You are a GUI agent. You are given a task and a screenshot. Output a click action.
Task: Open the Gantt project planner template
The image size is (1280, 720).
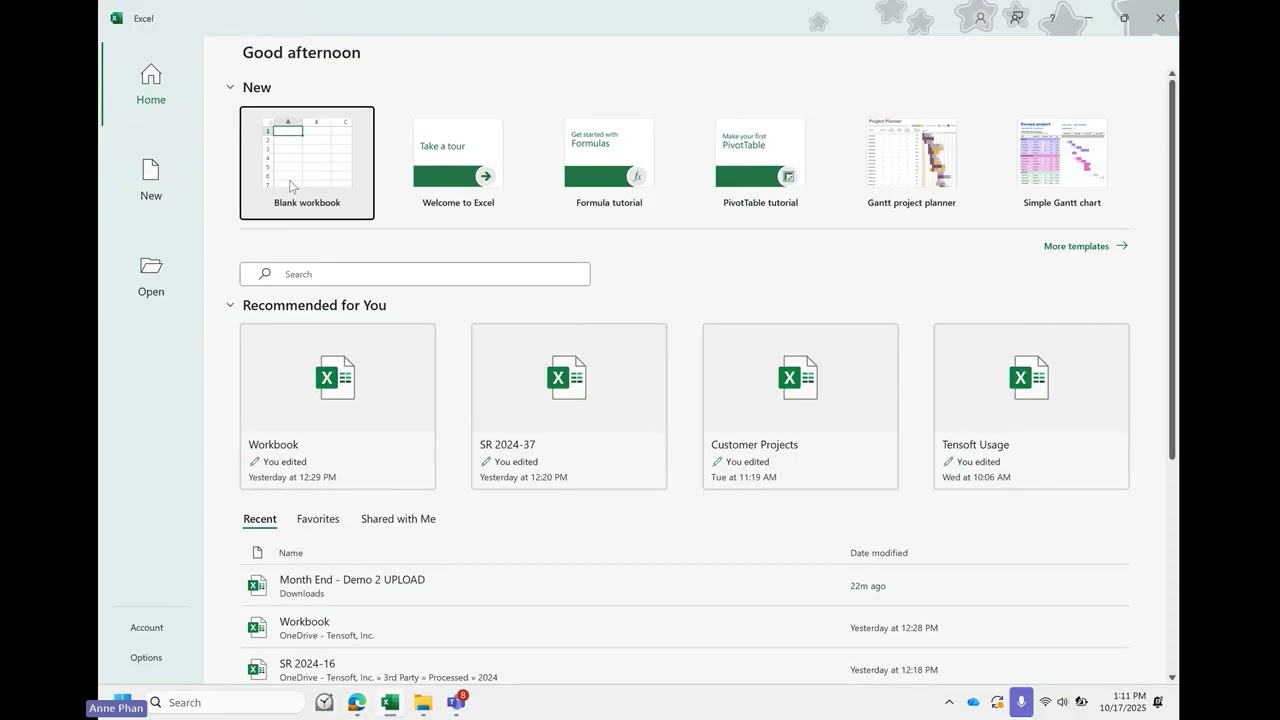[912, 163]
